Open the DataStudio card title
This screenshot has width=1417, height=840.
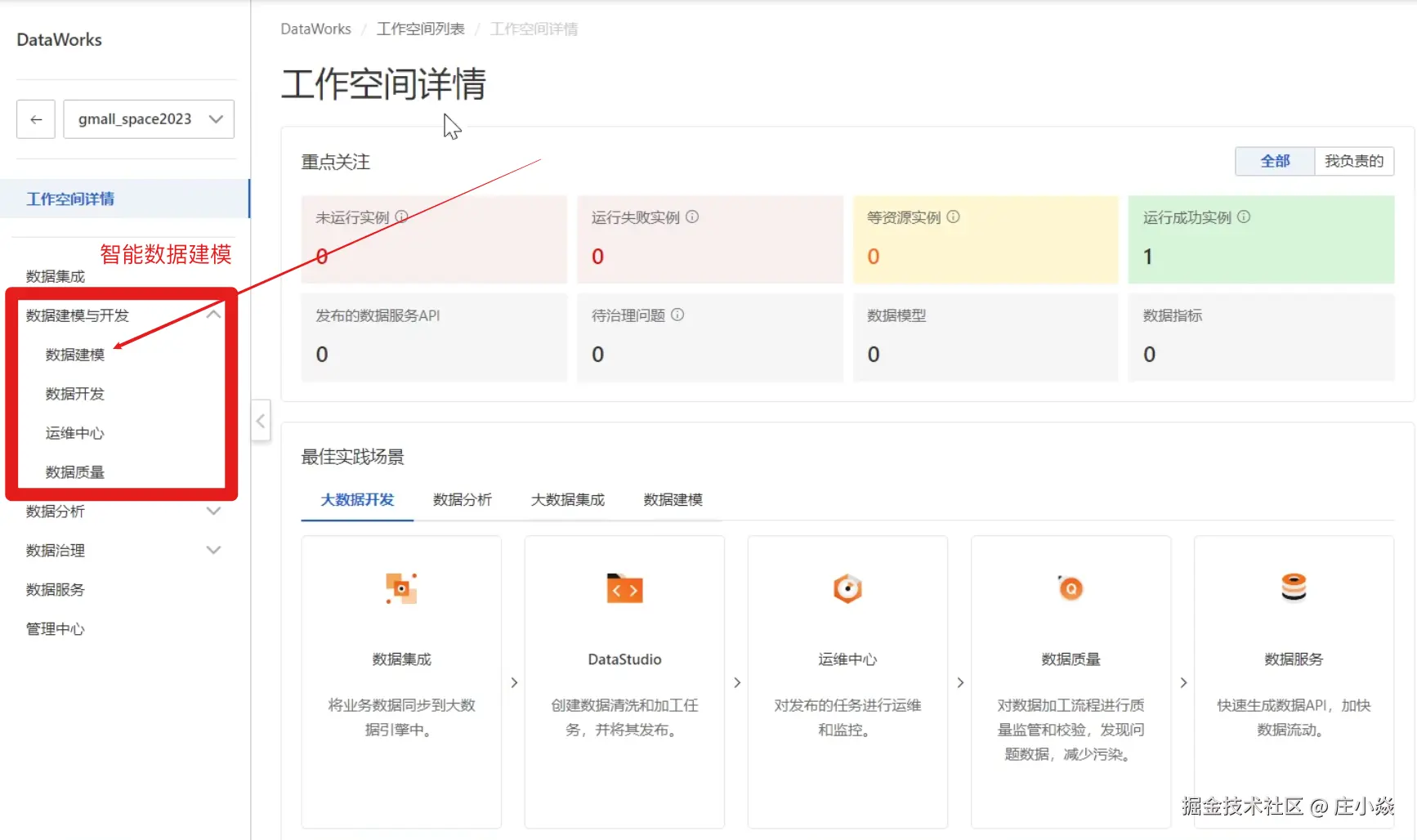click(624, 659)
